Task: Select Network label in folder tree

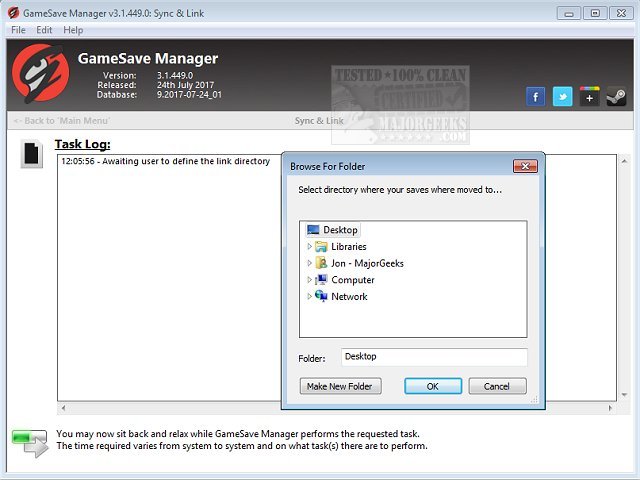Action: (x=349, y=296)
